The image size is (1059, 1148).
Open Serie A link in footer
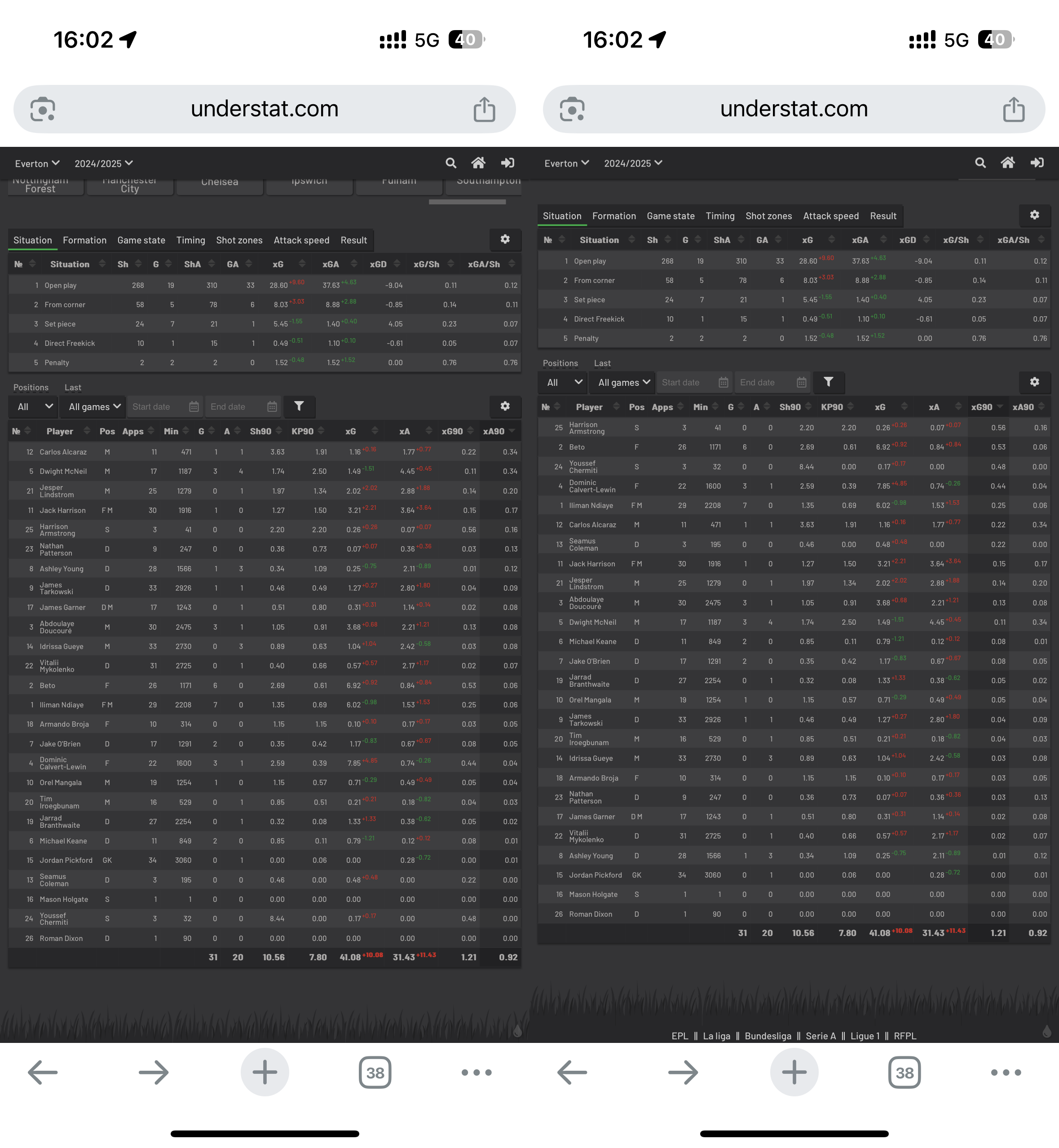821,1036
